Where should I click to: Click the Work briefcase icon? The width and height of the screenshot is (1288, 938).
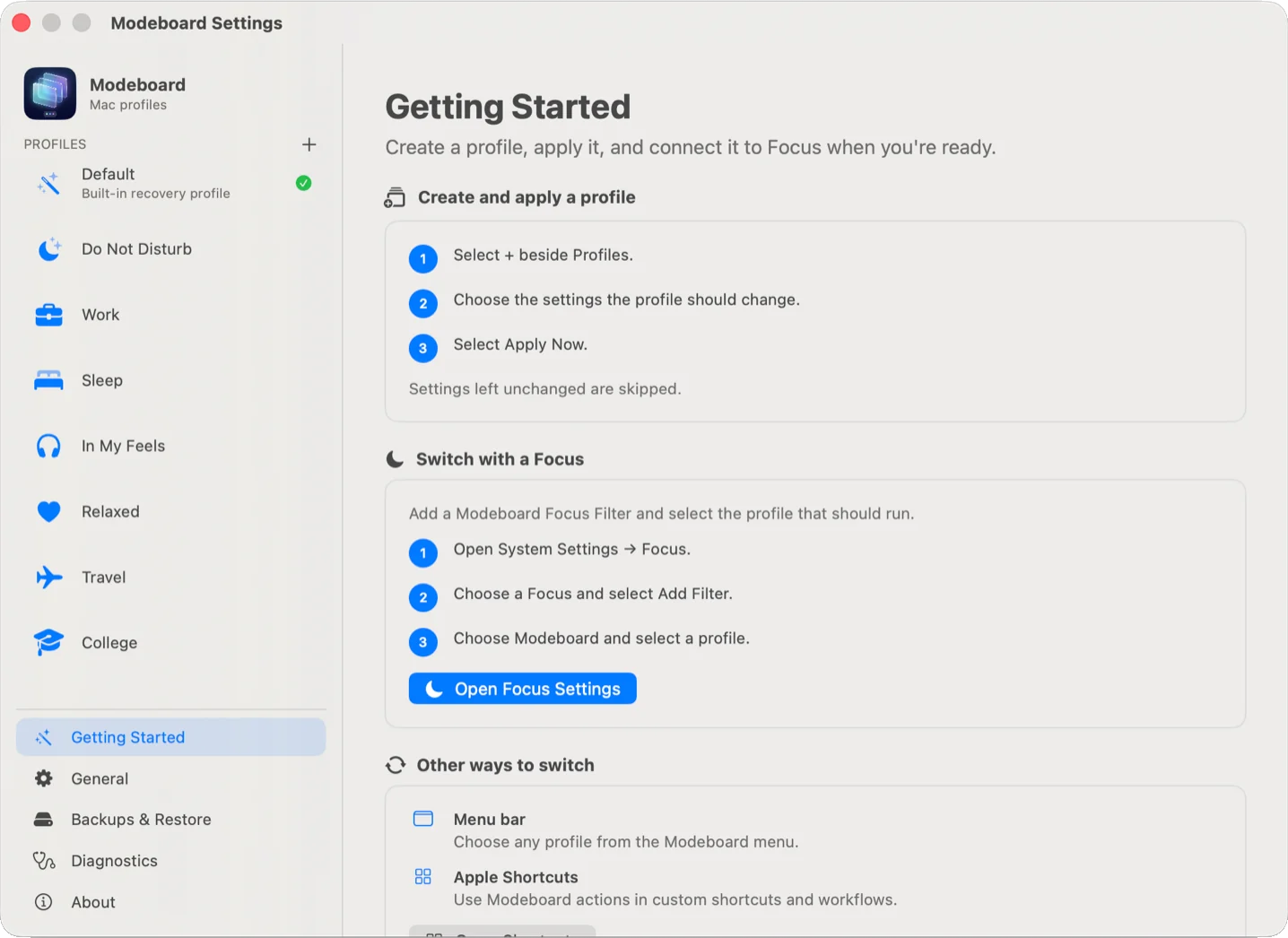tap(48, 315)
